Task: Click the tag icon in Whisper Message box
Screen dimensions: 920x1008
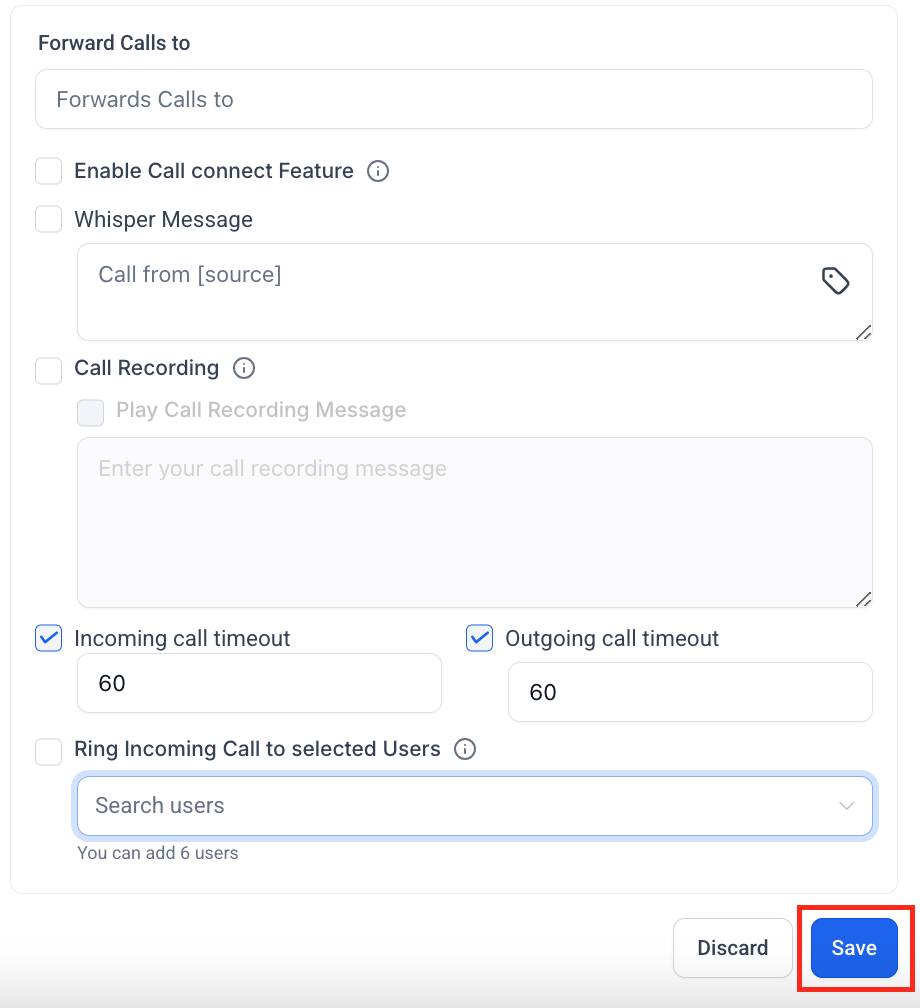Action: click(835, 281)
